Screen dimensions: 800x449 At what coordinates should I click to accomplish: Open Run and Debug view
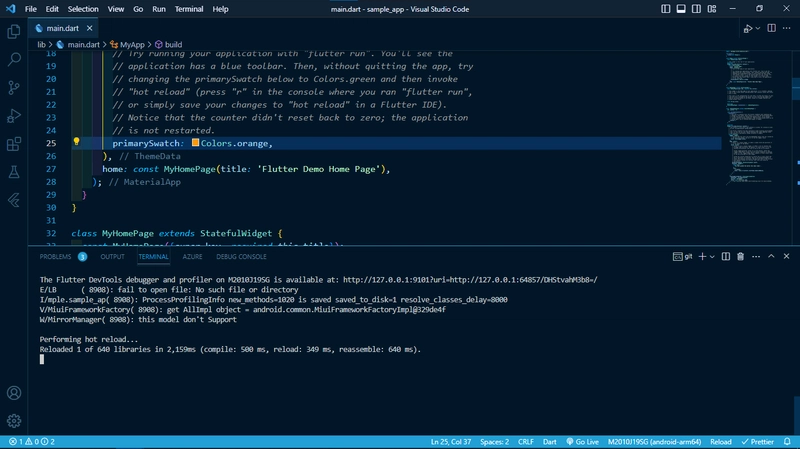[14, 115]
